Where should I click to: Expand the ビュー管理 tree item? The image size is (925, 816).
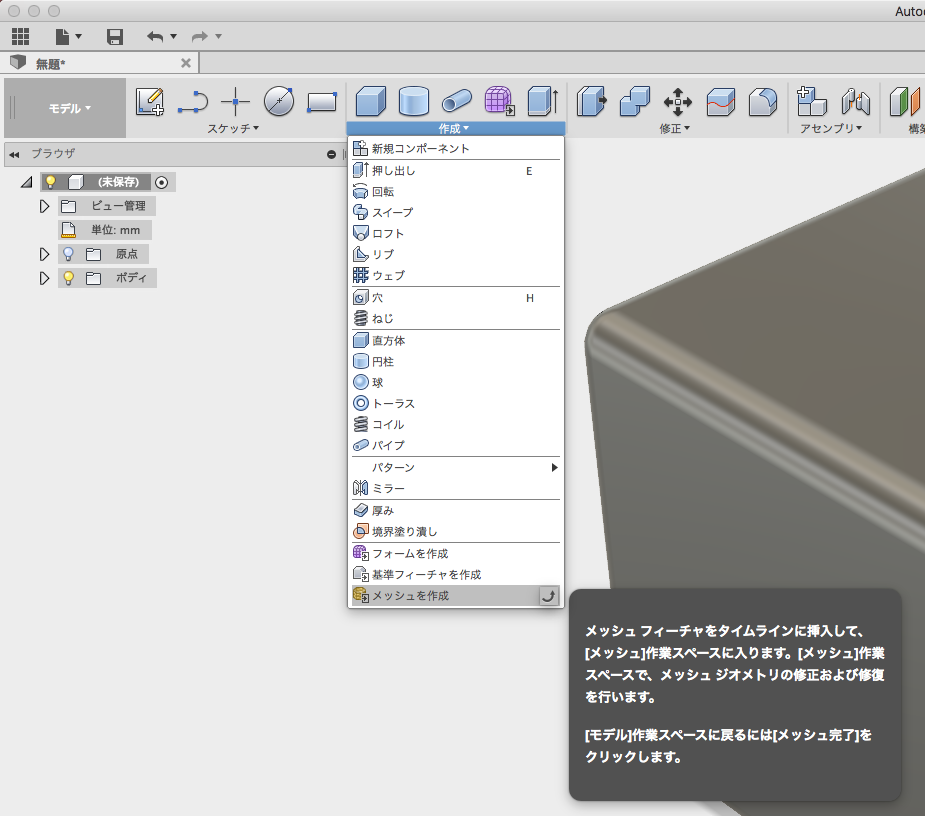44,205
